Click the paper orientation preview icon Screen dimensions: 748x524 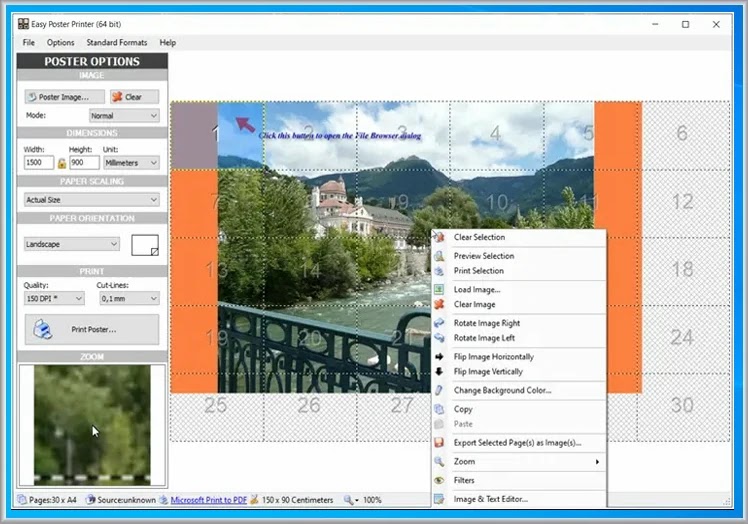(145, 245)
